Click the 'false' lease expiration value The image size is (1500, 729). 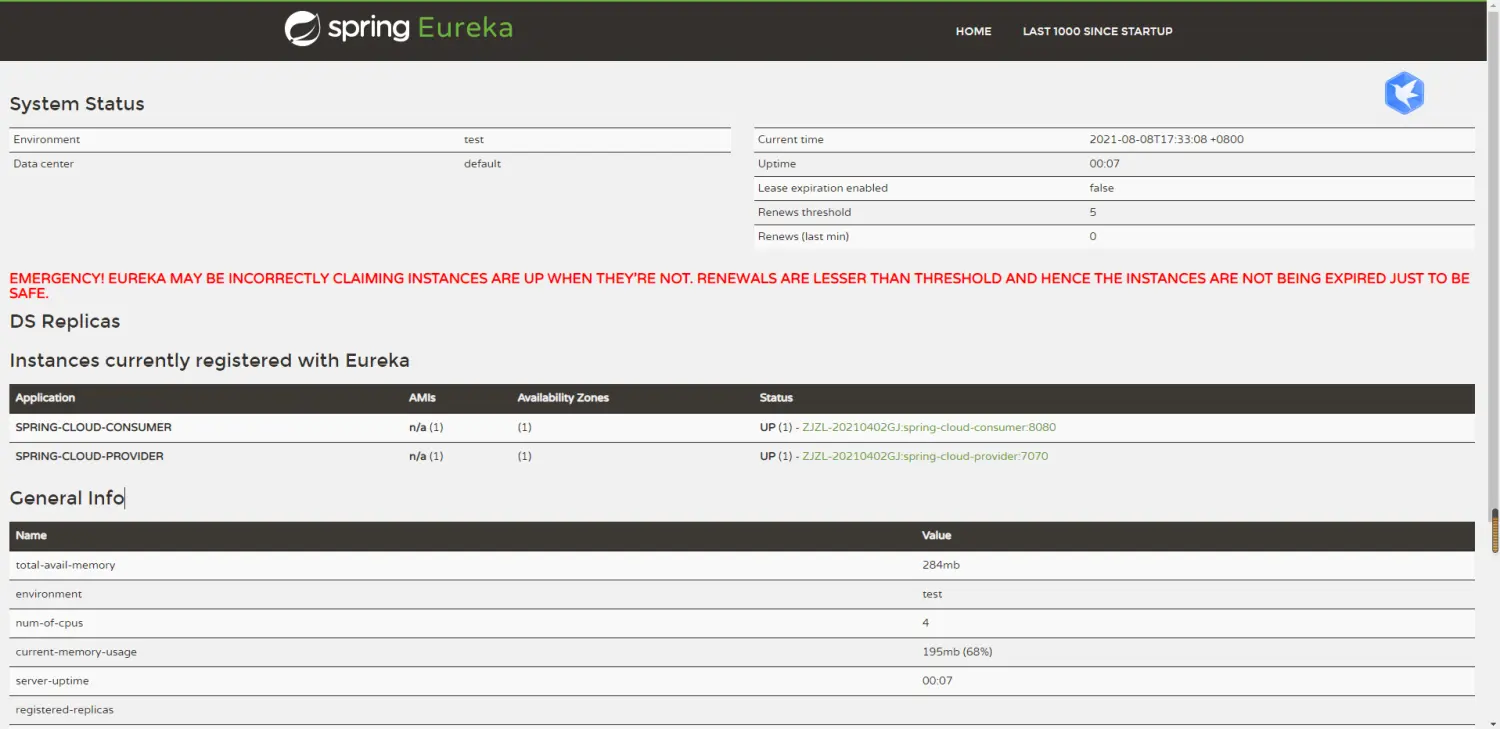click(1101, 188)
